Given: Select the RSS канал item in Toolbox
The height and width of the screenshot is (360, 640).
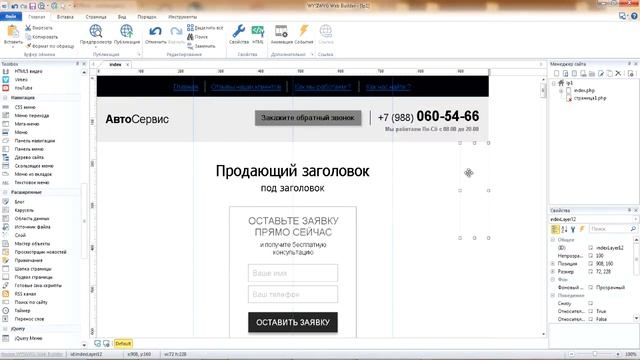Looking at the screenshot, I should click(x=25, y=294).
